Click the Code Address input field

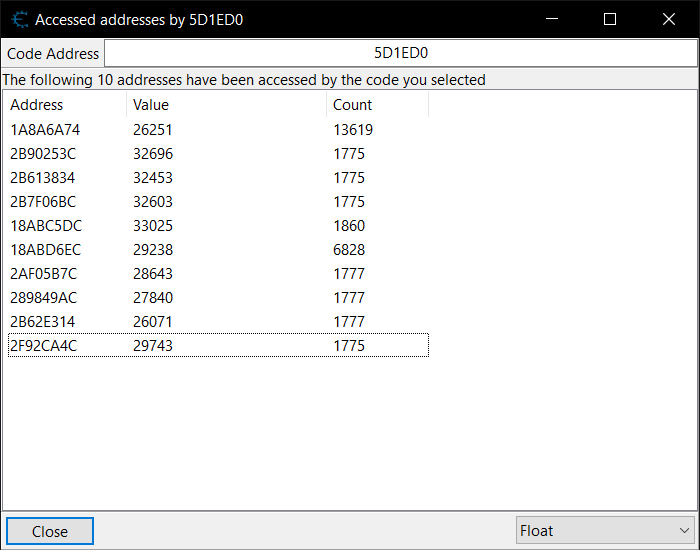point(400,53)
